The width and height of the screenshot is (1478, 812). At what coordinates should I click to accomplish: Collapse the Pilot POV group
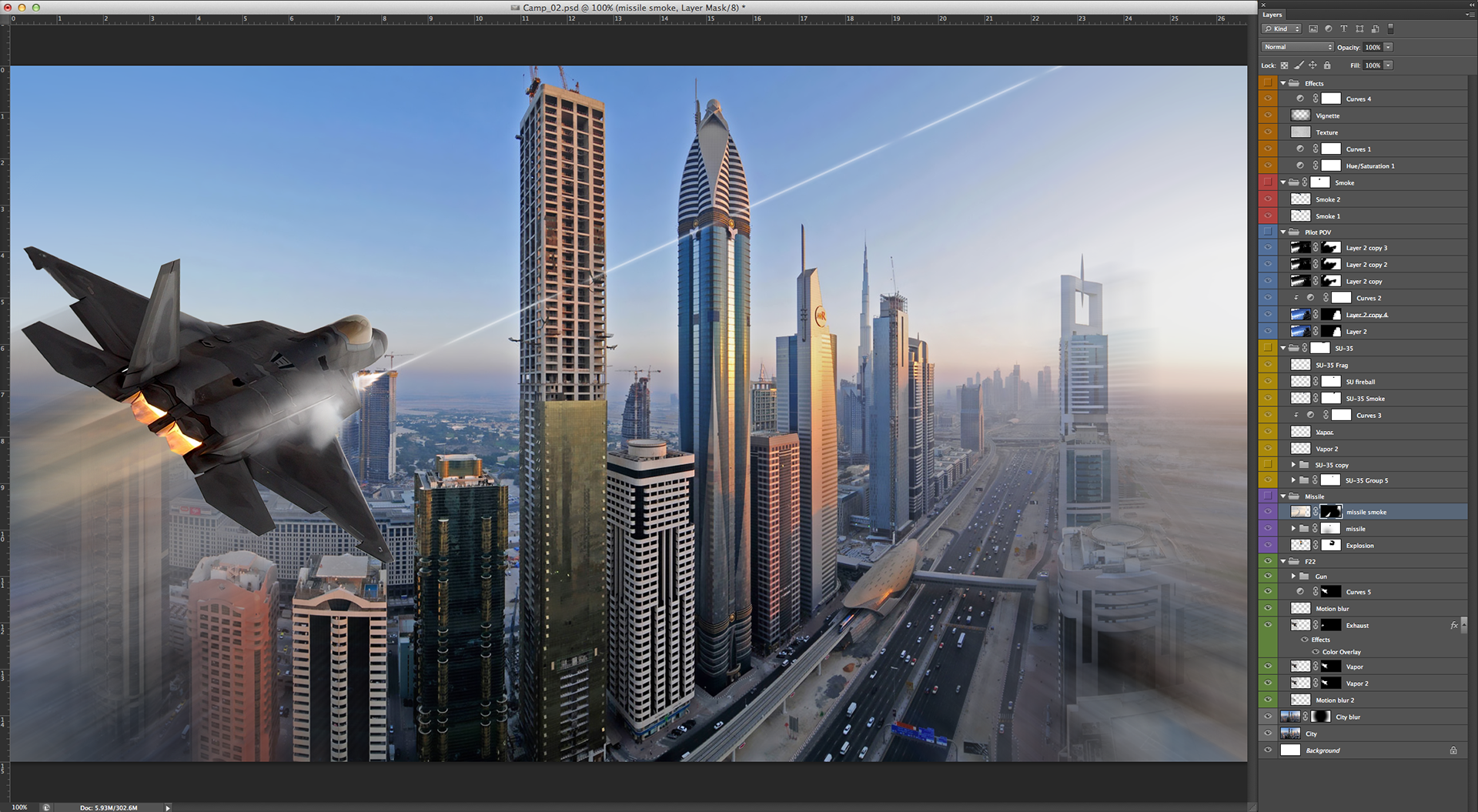pos(1283,232)
